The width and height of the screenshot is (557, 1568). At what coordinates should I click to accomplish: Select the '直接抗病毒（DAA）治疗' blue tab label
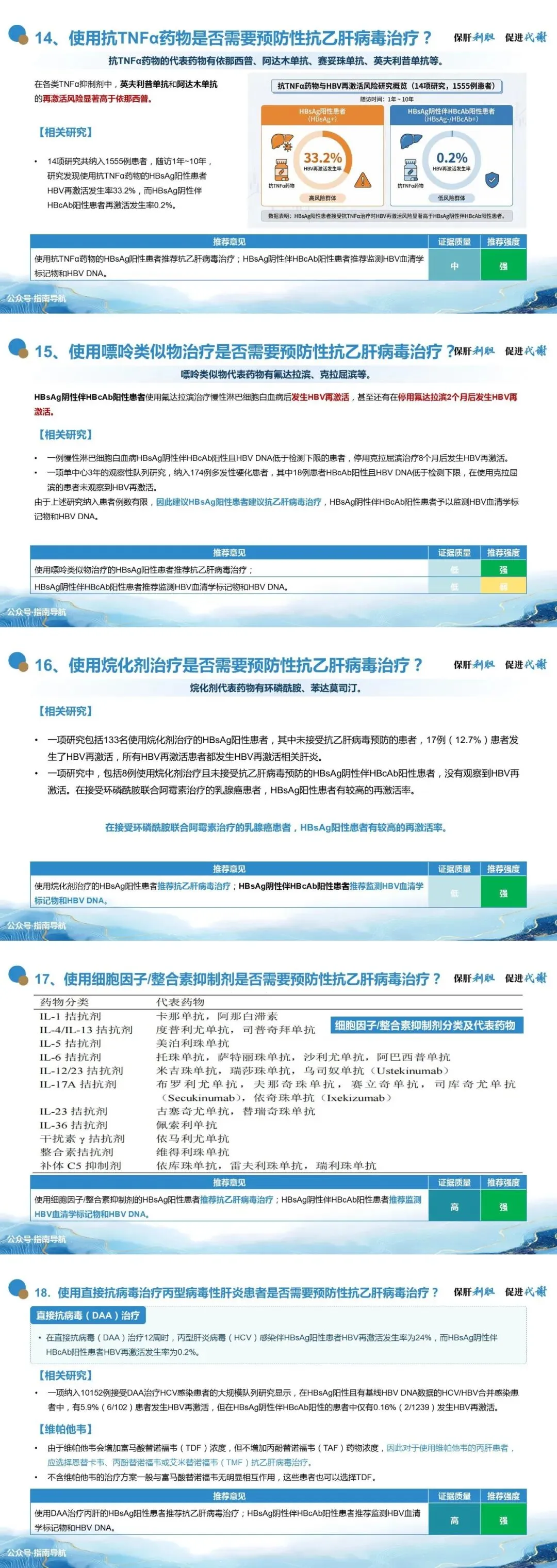[88, 1315]
